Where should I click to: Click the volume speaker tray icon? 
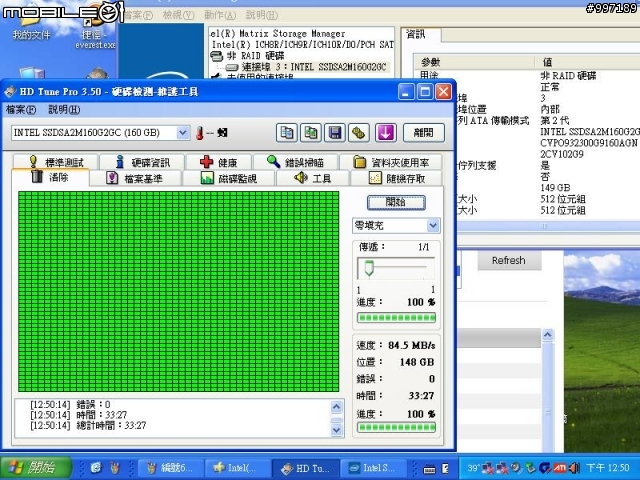(574, 468)
